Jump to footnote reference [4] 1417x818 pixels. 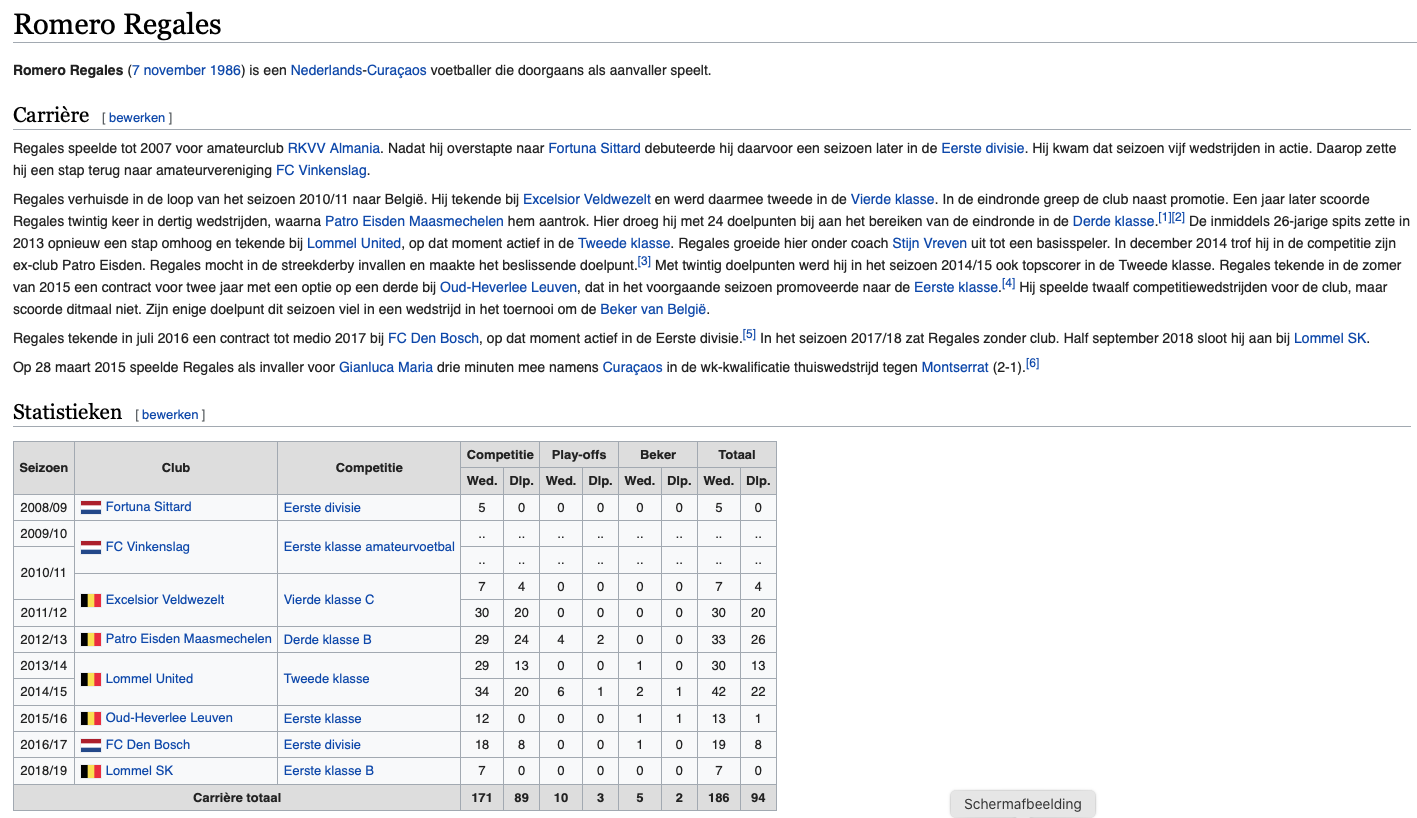[x=1009, y=283]
